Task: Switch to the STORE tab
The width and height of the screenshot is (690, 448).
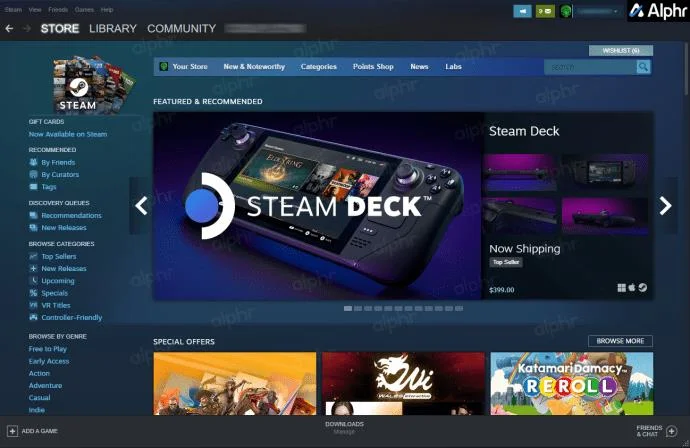Action: [x=60, y=29]
